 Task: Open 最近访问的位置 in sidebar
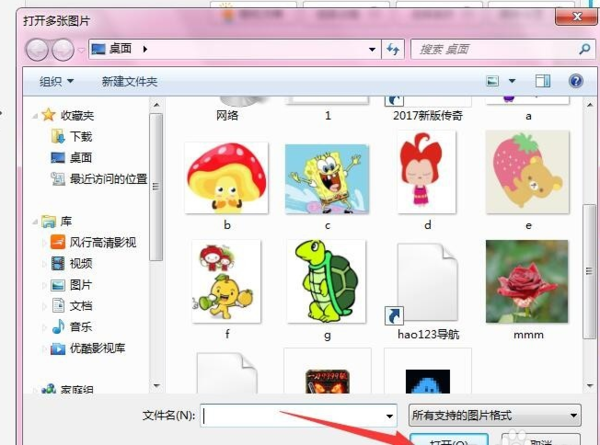[99, 179]
